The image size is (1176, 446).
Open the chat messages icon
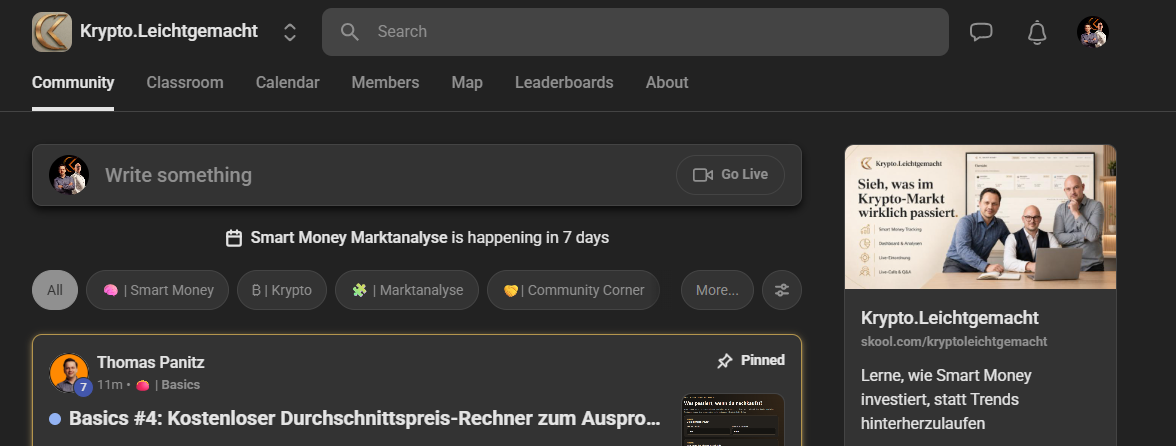(981, 31)
